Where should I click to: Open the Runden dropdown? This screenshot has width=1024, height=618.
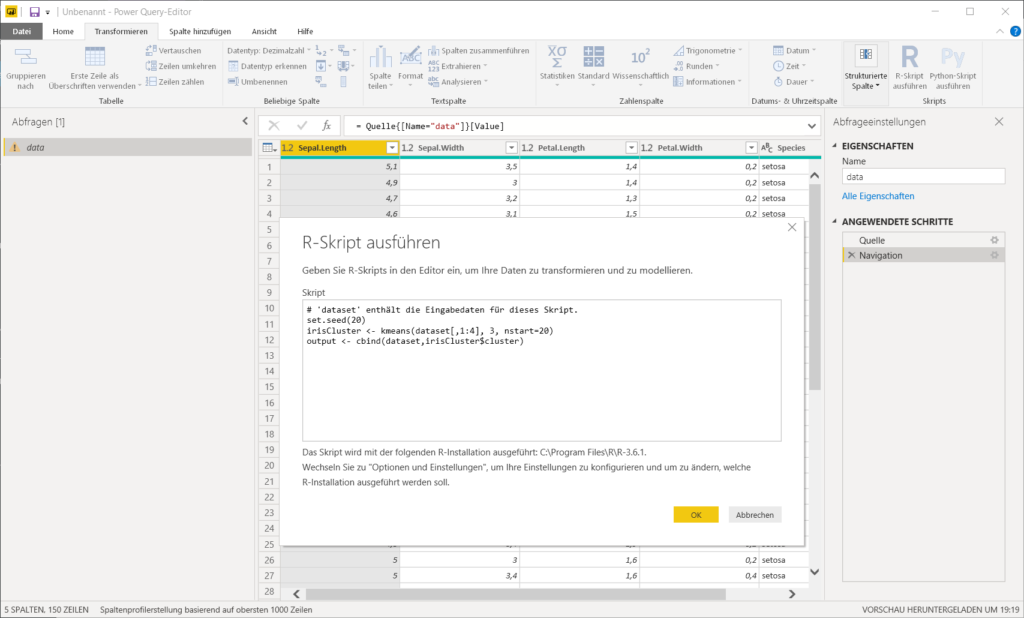[x=696, y=66]
